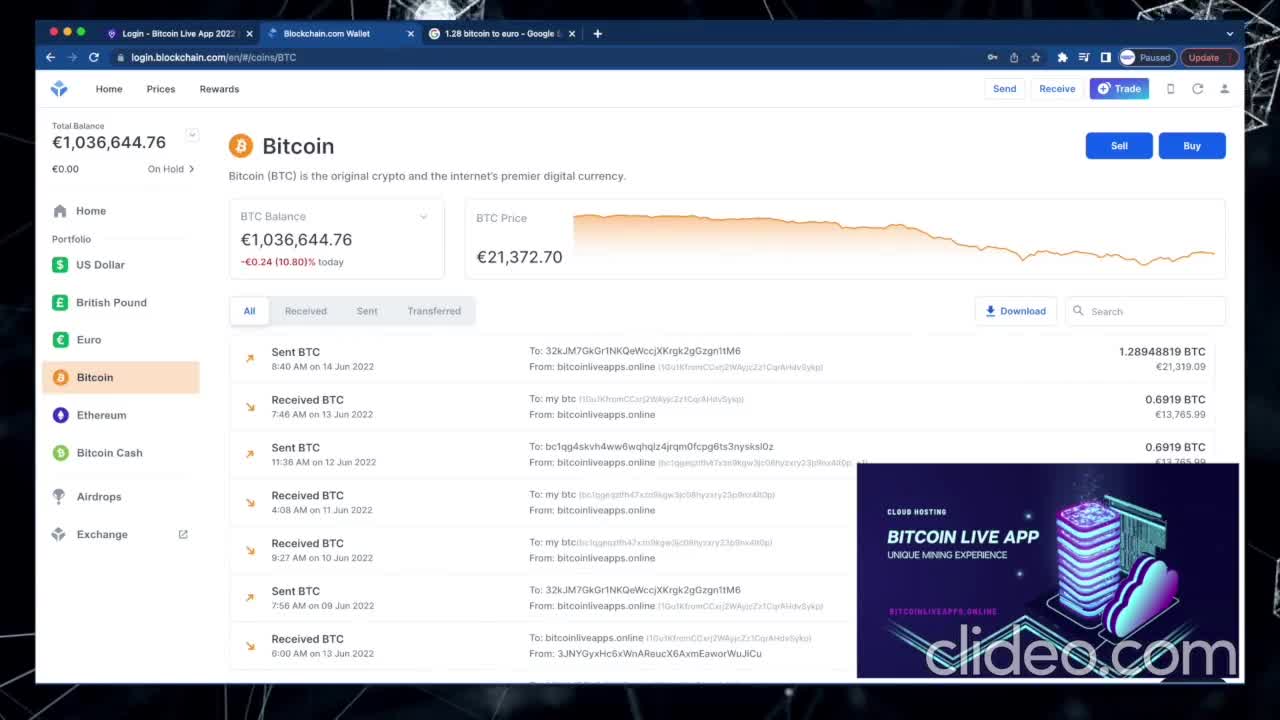Image resolution: width=1280 pixels, height=720 pixels.
Task: Click the Trade button
Action: (x=1119, y=89)
